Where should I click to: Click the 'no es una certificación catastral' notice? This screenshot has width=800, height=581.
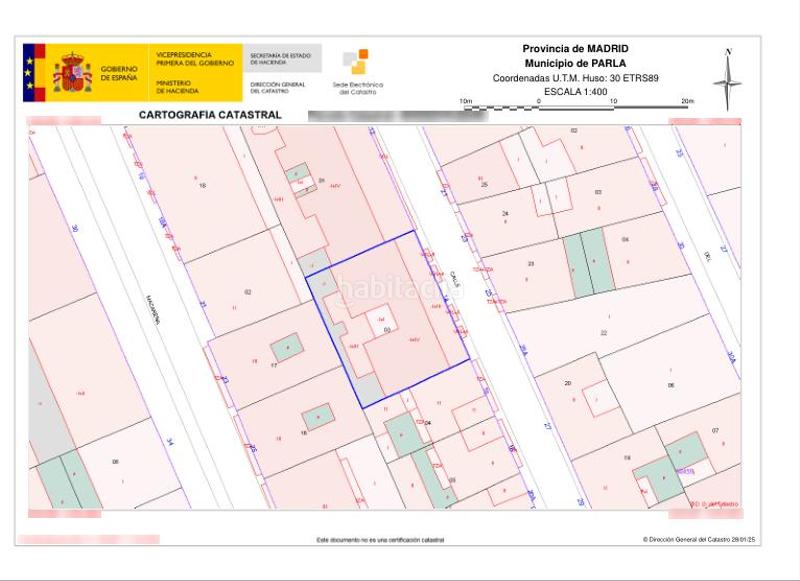380,540
